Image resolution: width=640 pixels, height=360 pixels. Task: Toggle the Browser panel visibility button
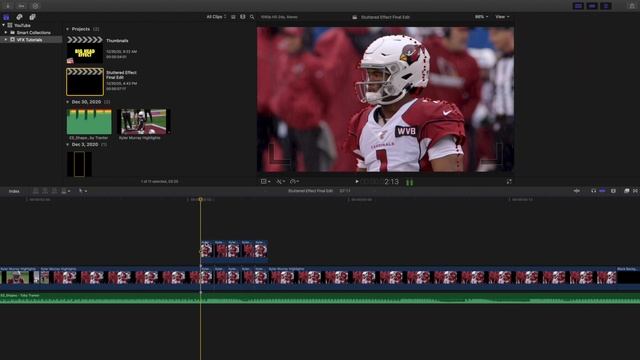click(578, 6)
